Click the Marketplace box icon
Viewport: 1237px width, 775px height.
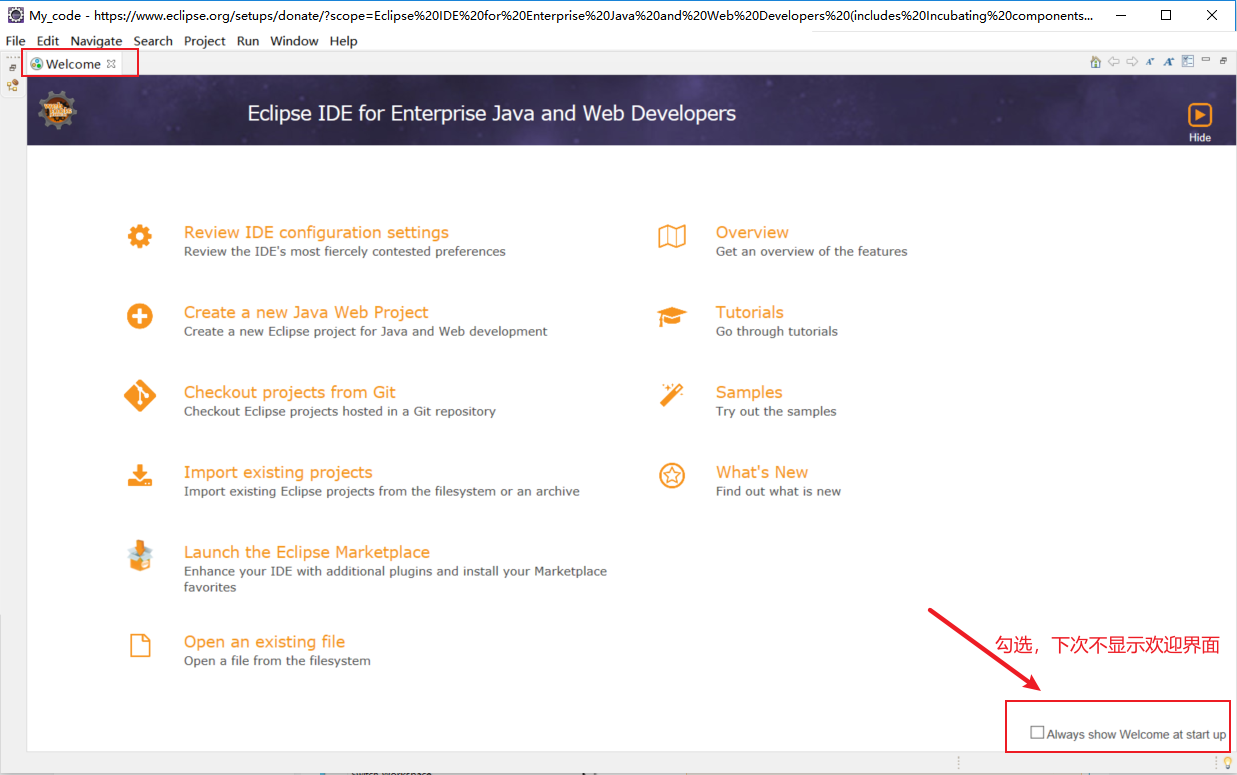point(140,556)
